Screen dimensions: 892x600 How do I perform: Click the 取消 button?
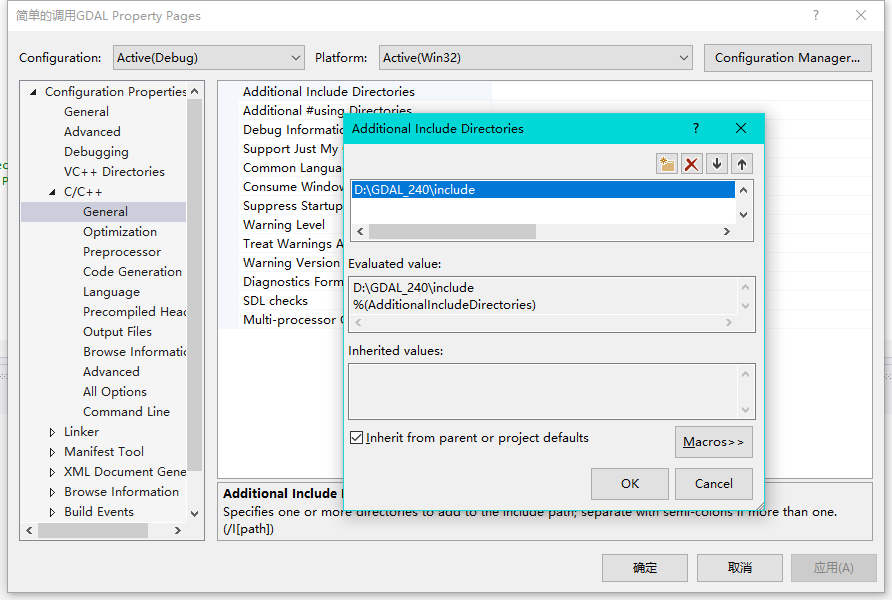740,568
